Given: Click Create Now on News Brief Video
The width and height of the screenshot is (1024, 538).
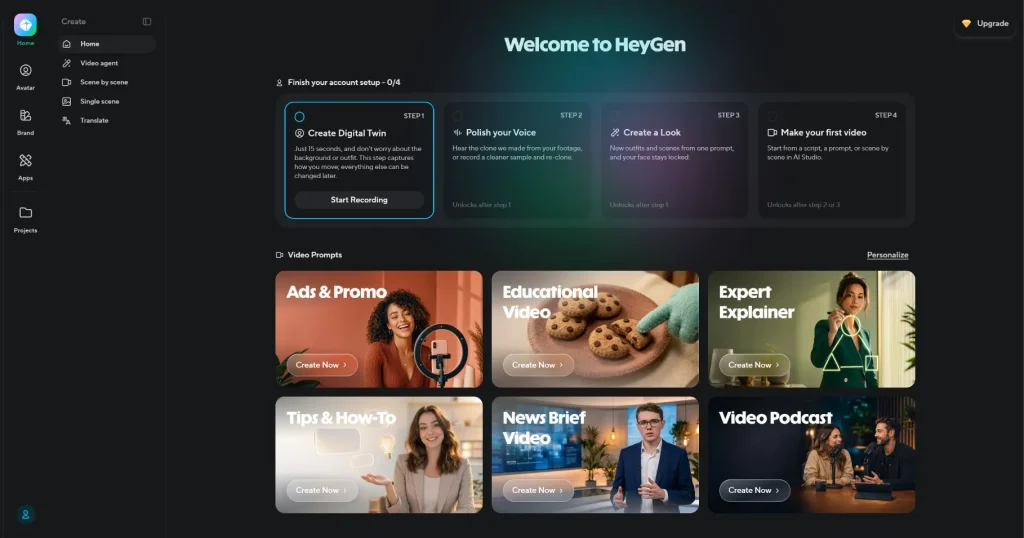Looking at the screenshot, I should [538, 490].
